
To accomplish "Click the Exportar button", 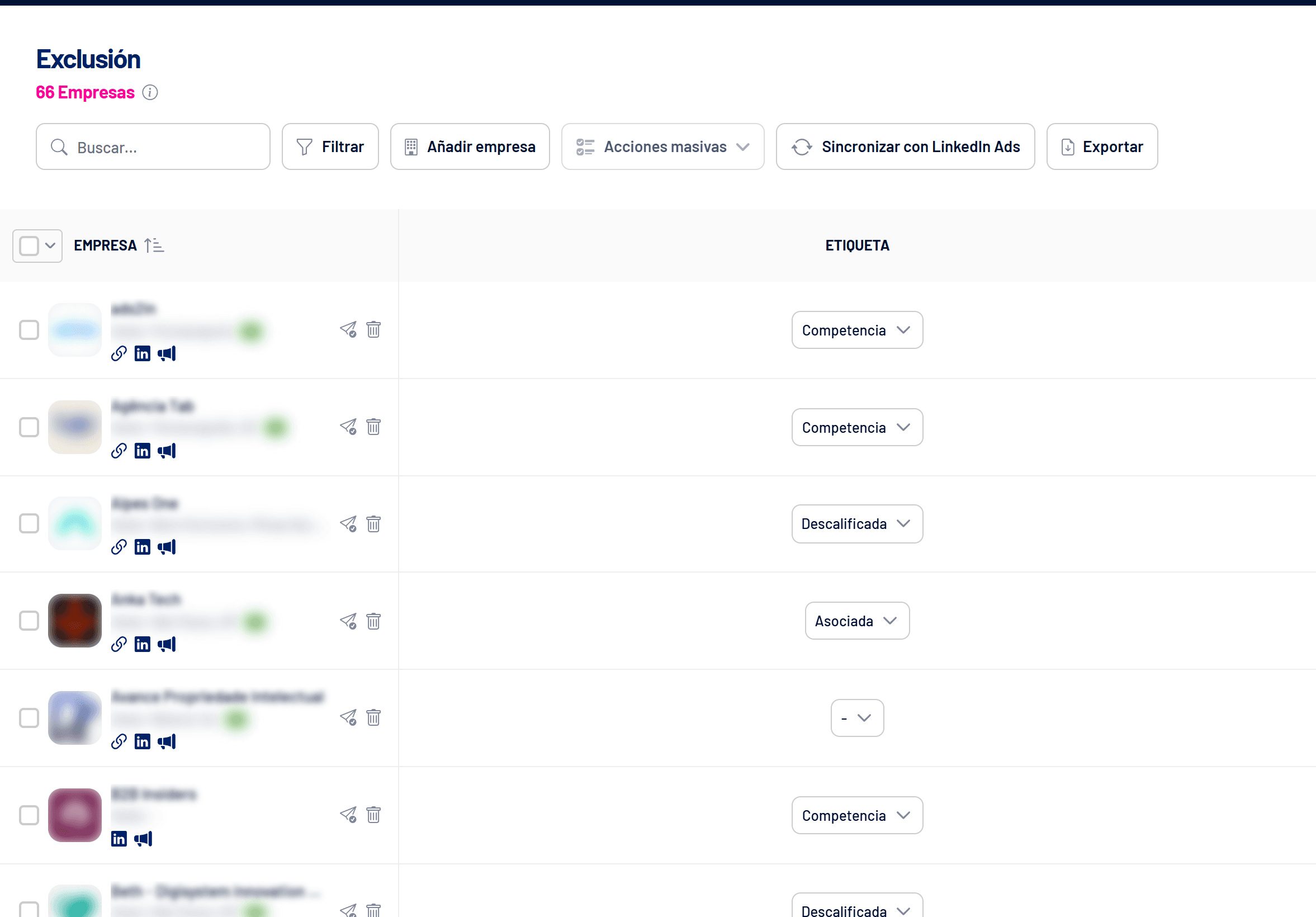I will click(x=1102, y=146).
